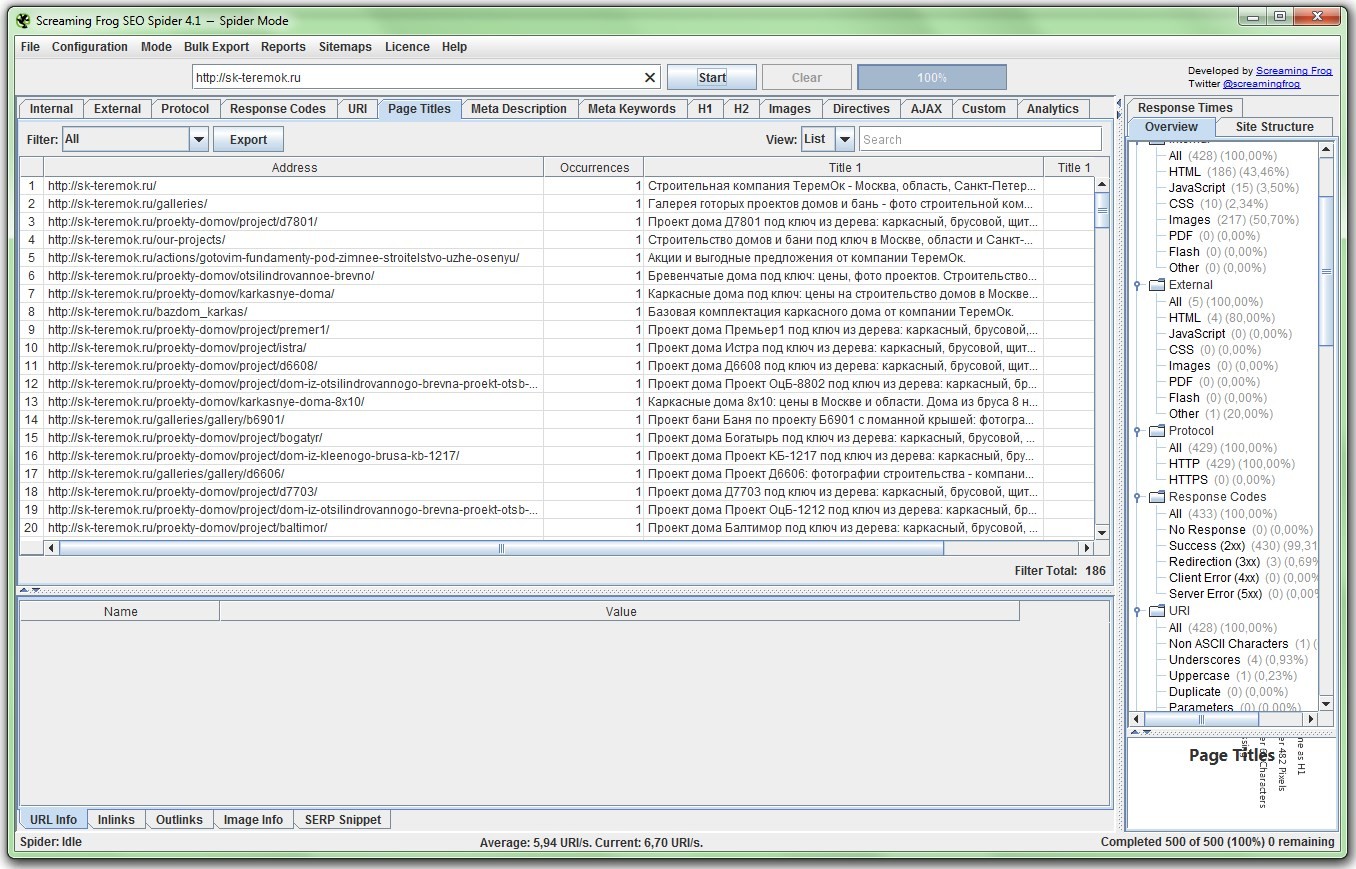Select the http://sk-teremok.ru/galleries/ row
This screenshot has height=869, width=1356.
[x=558, y=204]
